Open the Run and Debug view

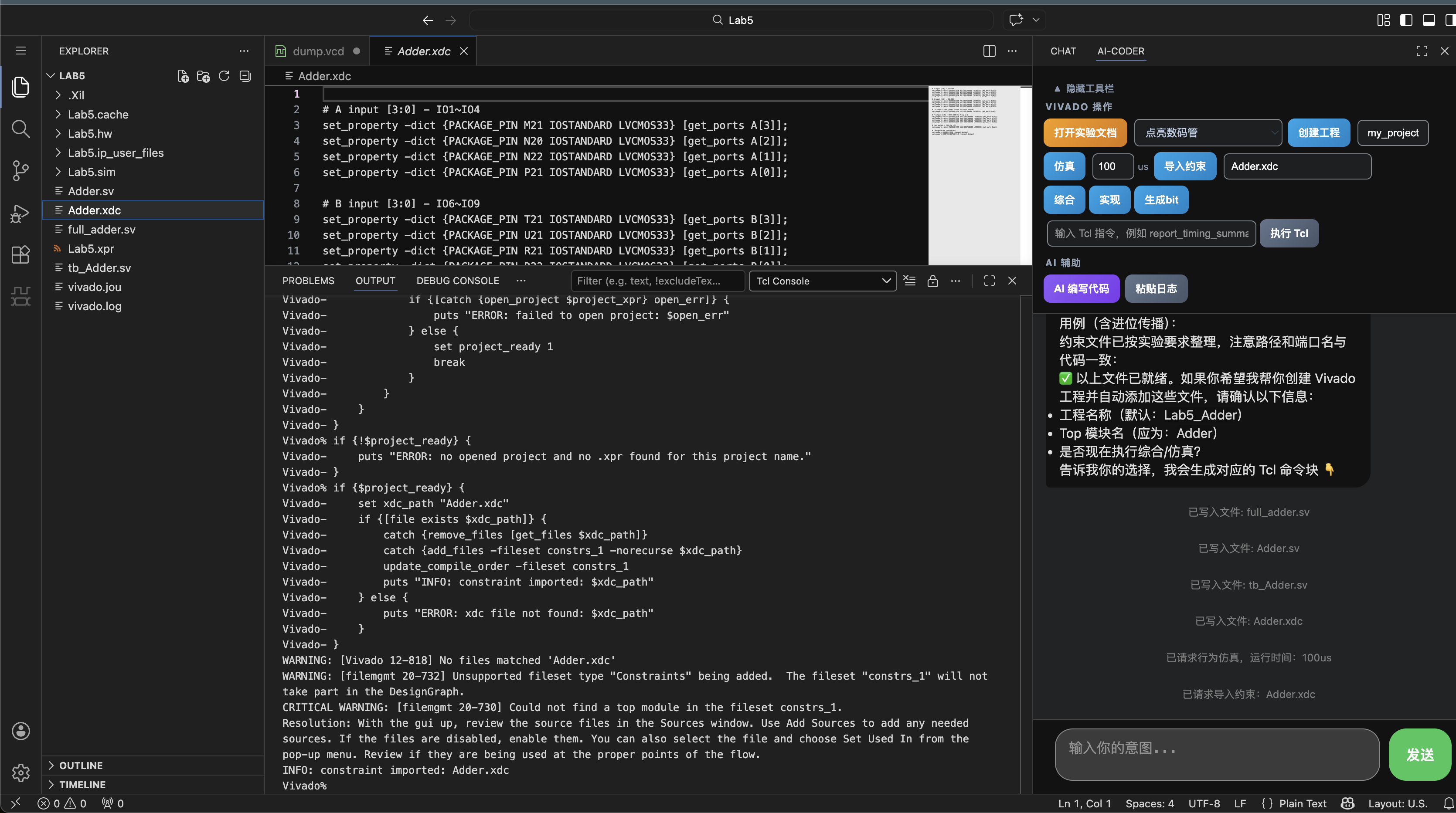pos(20,213)
